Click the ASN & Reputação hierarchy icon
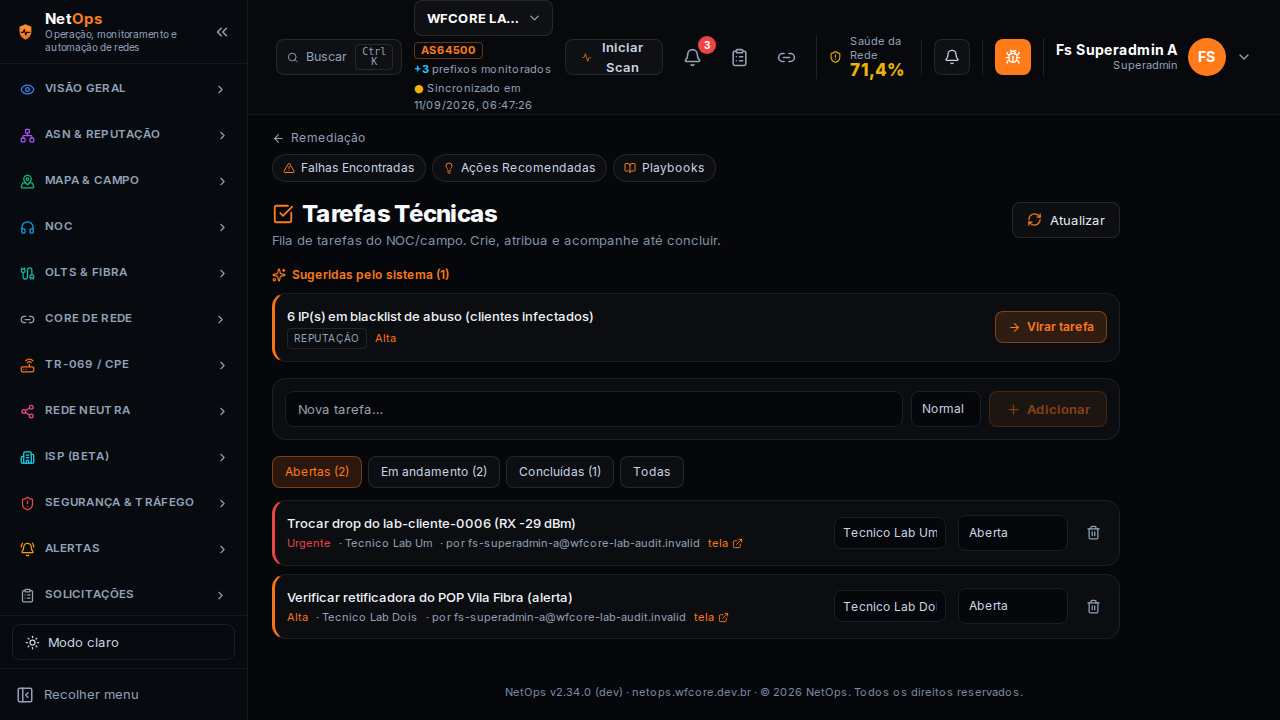 28,135
